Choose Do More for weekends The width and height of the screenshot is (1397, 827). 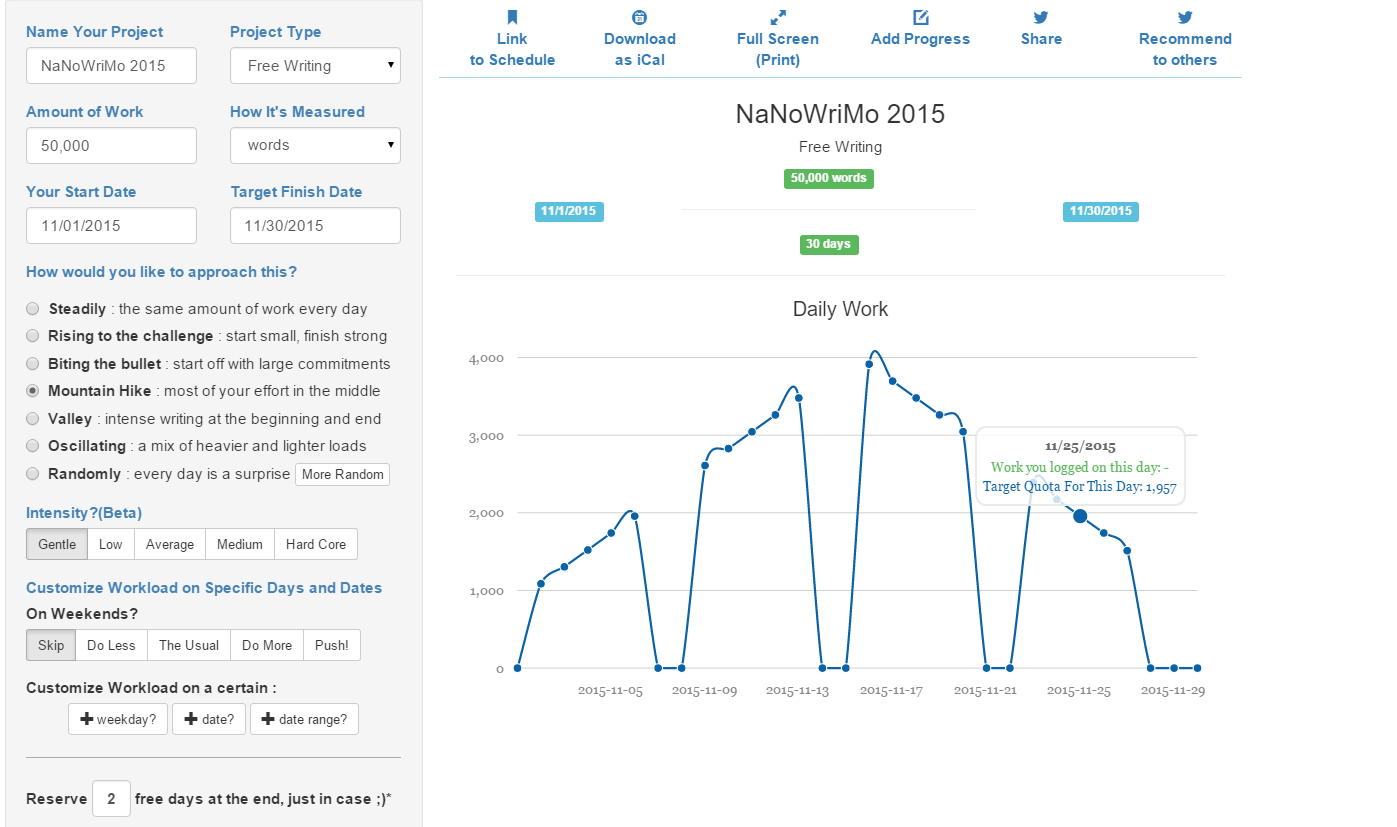[x=267, y=645]
